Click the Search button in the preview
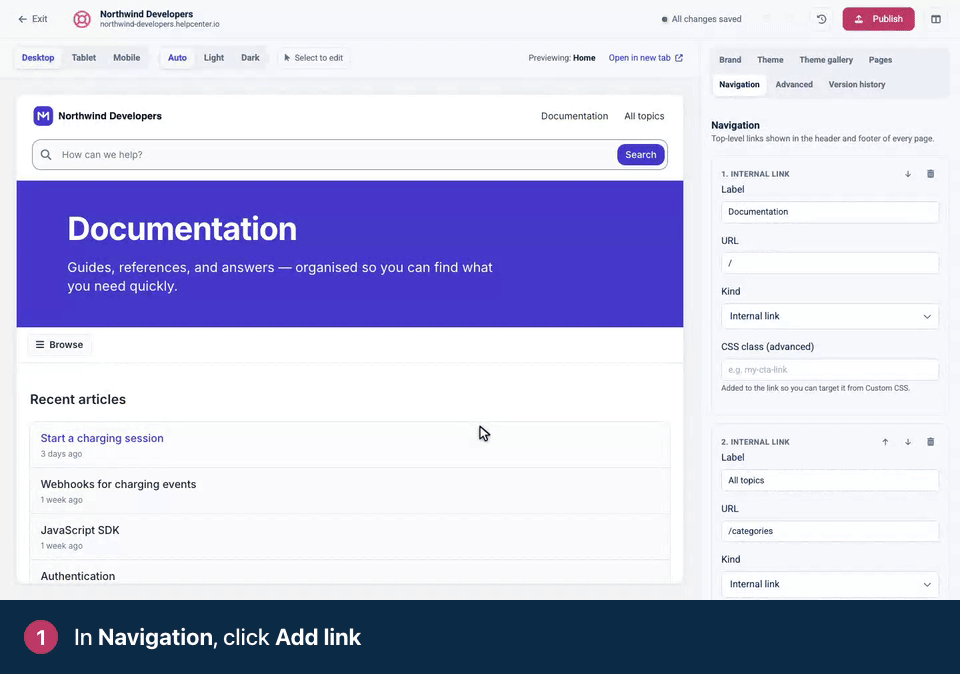Image resolution: width=960 pixels, height=674 pixels. (640, 155)
